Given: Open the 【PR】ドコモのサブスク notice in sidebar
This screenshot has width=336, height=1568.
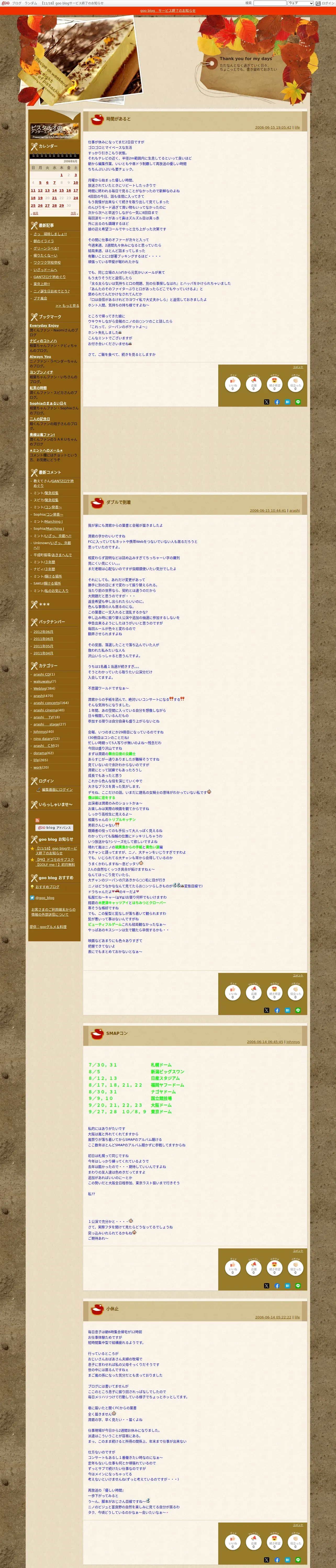Looking at the screenshot, I should (x=55, y=862).
